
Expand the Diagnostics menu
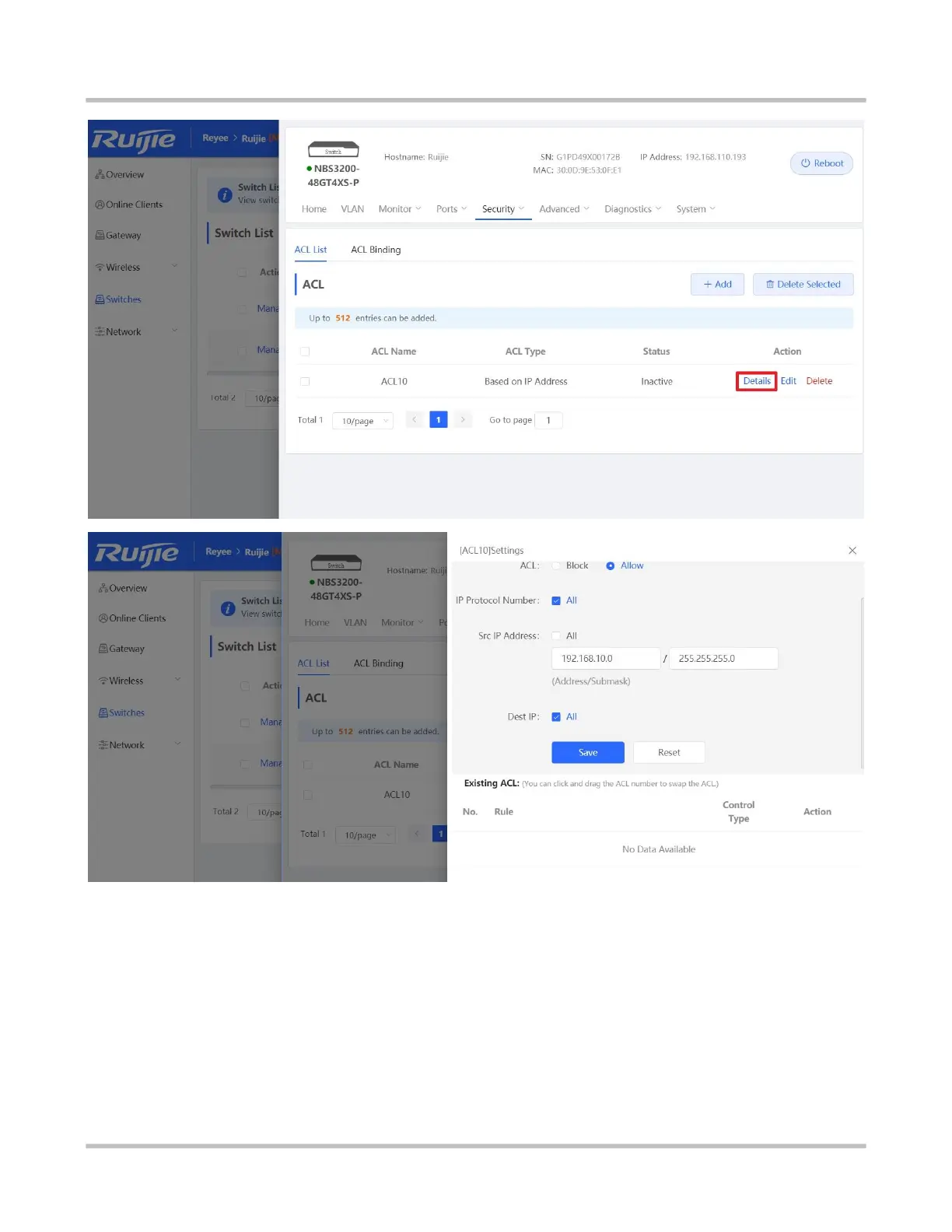tap(632, 209)
